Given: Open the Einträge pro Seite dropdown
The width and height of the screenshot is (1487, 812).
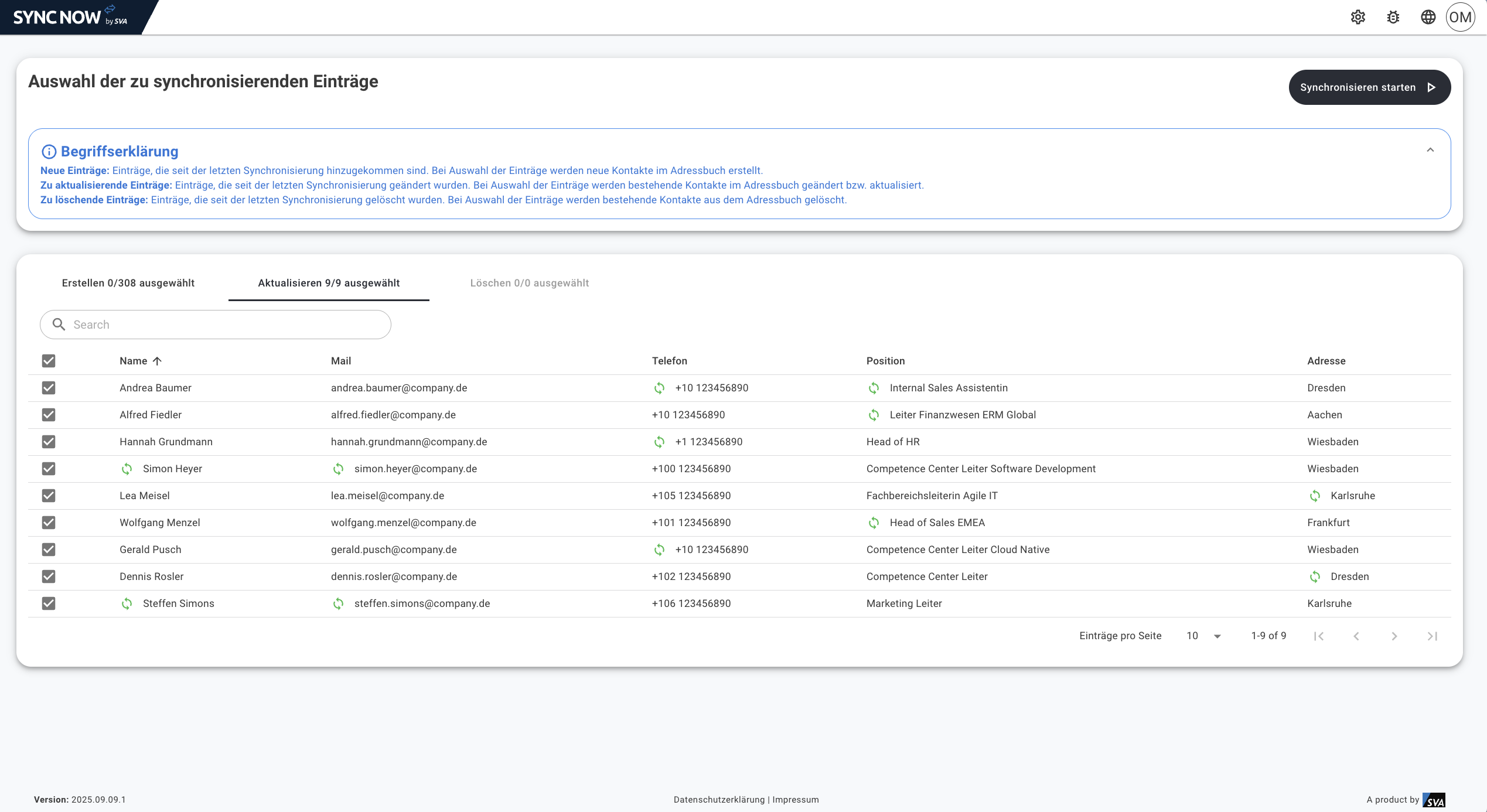Looking at the screenshot, I should 1204,636.
